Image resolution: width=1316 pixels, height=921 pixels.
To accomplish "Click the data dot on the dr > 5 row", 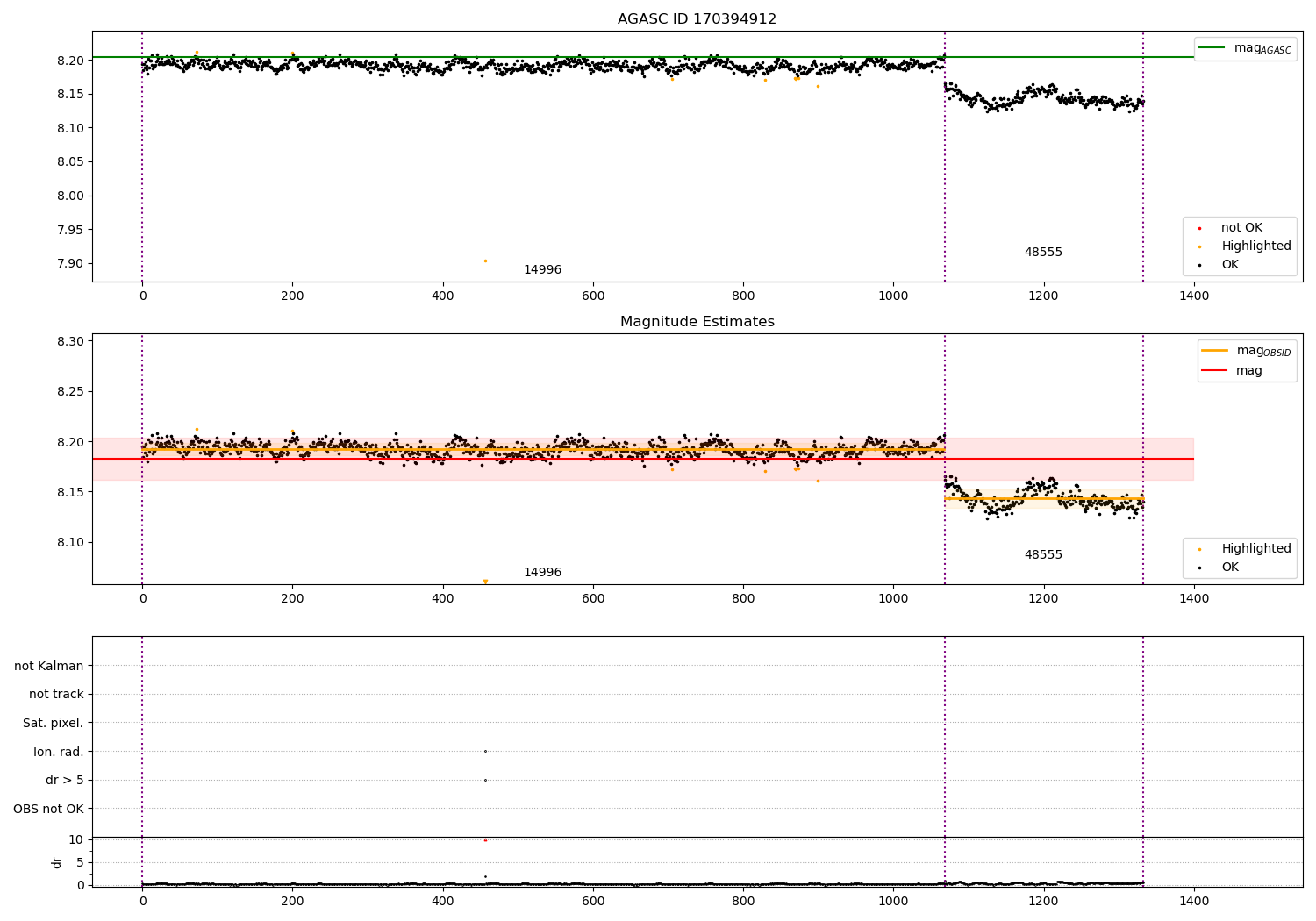I will click(x=485, y=780).
